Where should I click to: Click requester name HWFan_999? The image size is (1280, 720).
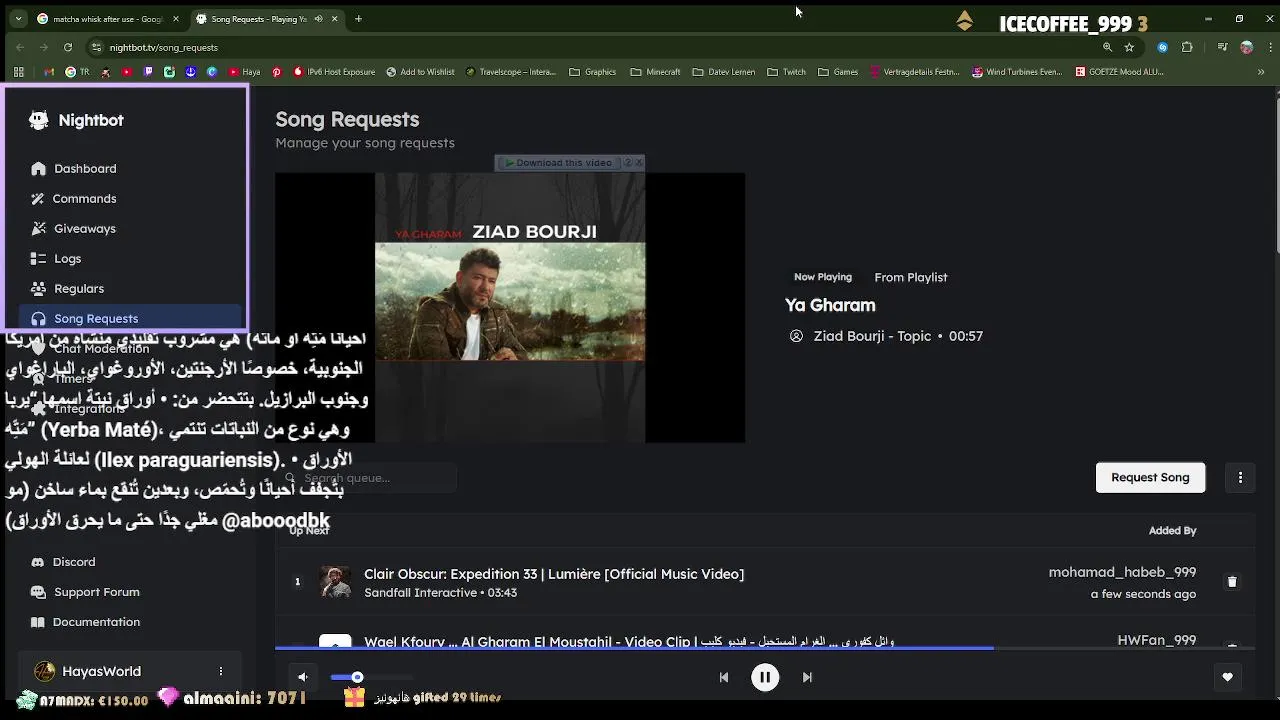[x=1156, y=640]
